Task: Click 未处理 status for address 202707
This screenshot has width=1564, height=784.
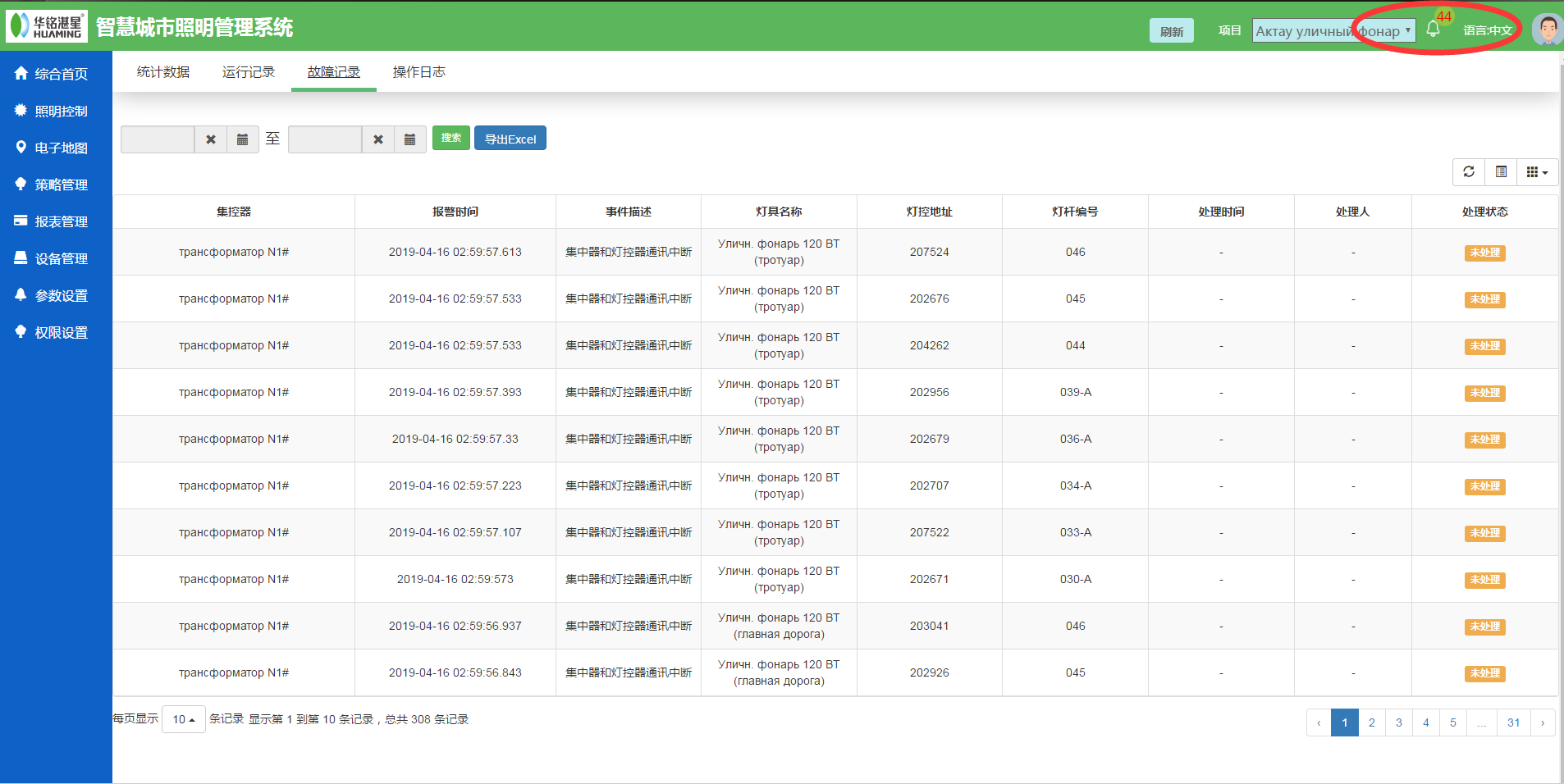Action: point(1485,486)
